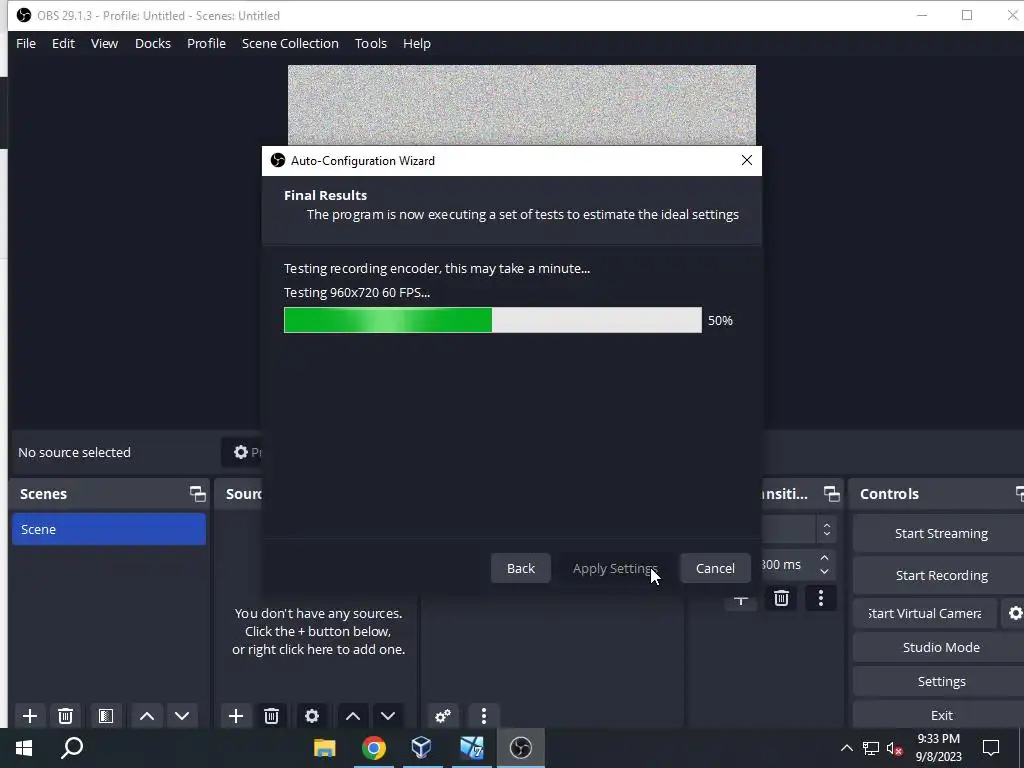Remove source using Sources trash icon
Image resolution: width=1024 pixels, height=768 pixels.
(272, 716)
